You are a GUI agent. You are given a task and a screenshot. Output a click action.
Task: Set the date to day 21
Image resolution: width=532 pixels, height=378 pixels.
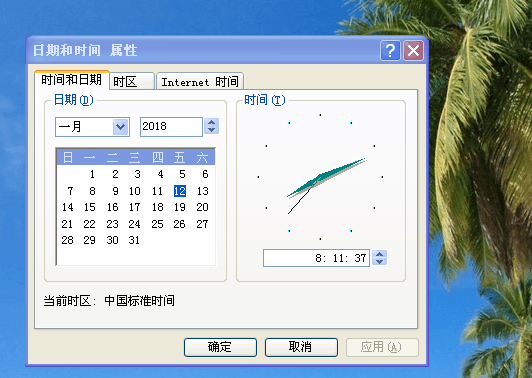(x=67, y=224)
